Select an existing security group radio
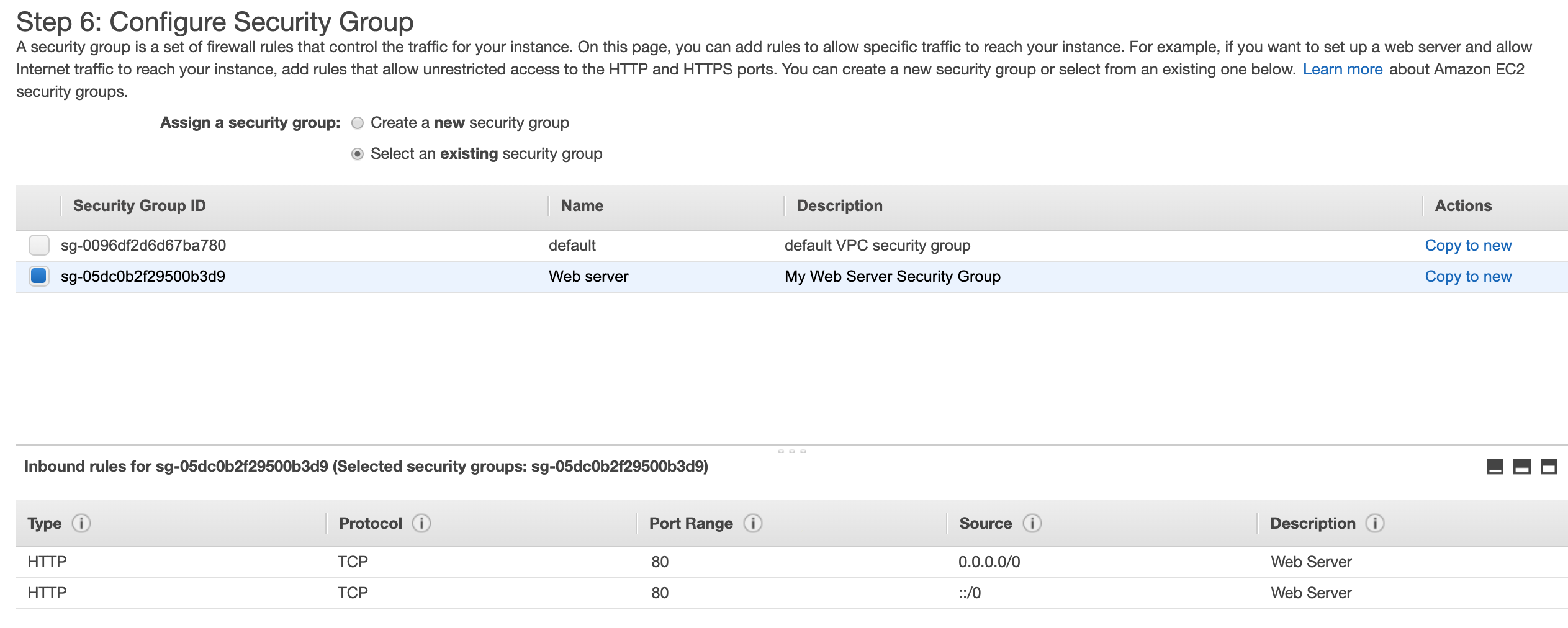The height and width of the screenshot is (628, 1568). [358, 154]
